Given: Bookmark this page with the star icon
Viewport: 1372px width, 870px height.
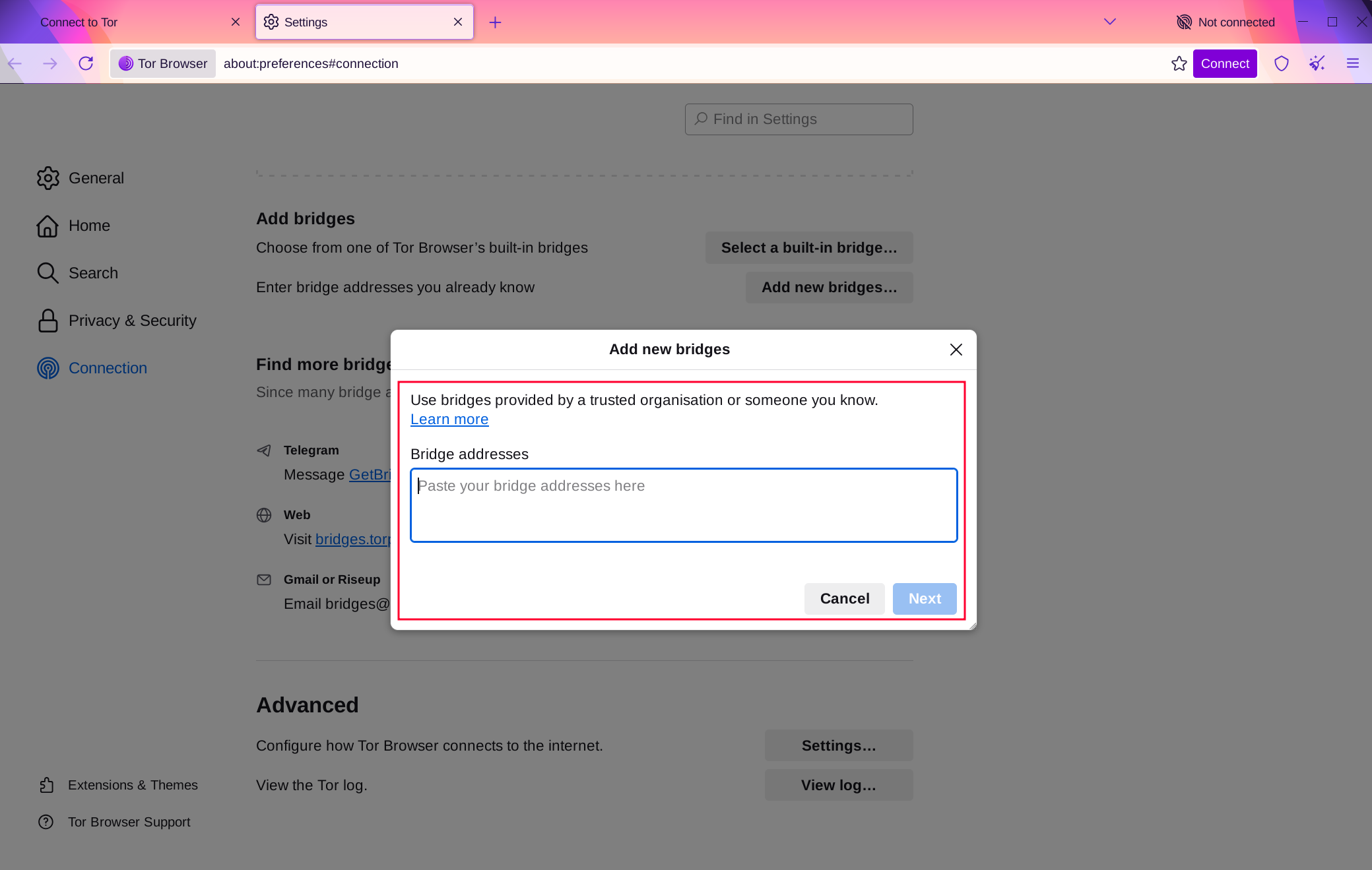Looking at the screenshot, I should coord(1179,63).
